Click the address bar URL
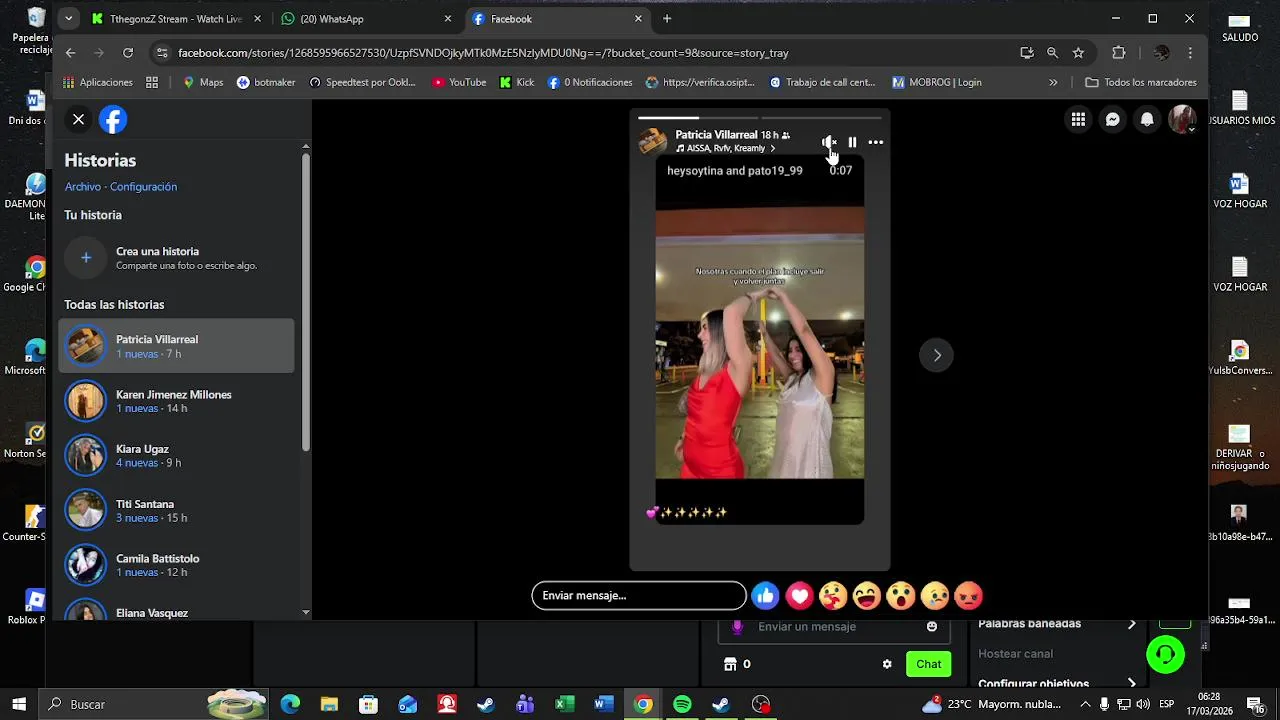The image size is (1280, 720). (x=483, y=53)
